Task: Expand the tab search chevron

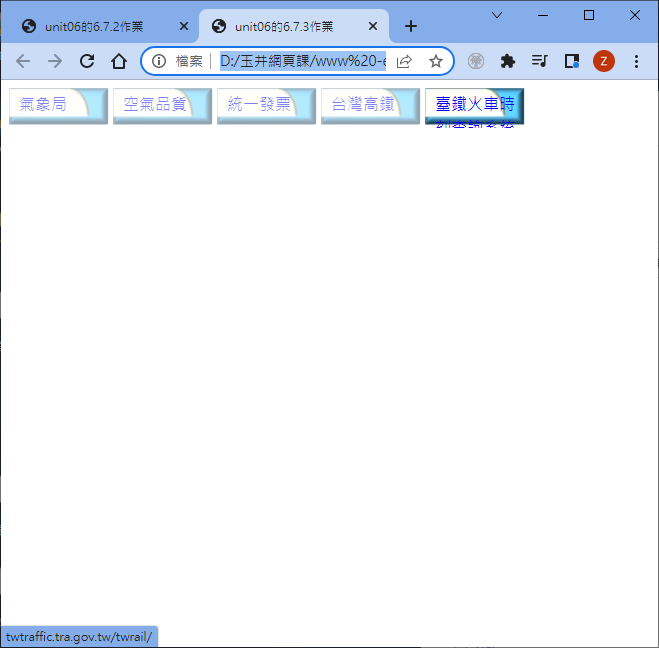Action: (497, 15)
